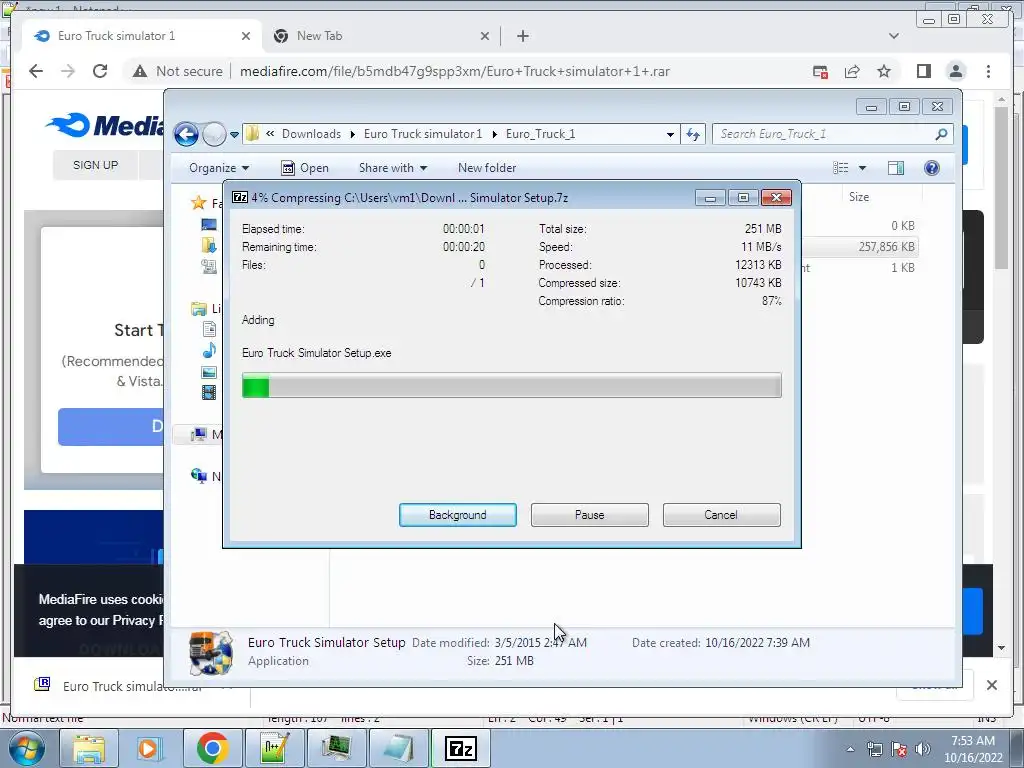Click the Background button in 7-Zip dialog
This screenshot has width=1024, height=768.
[457, 515]
